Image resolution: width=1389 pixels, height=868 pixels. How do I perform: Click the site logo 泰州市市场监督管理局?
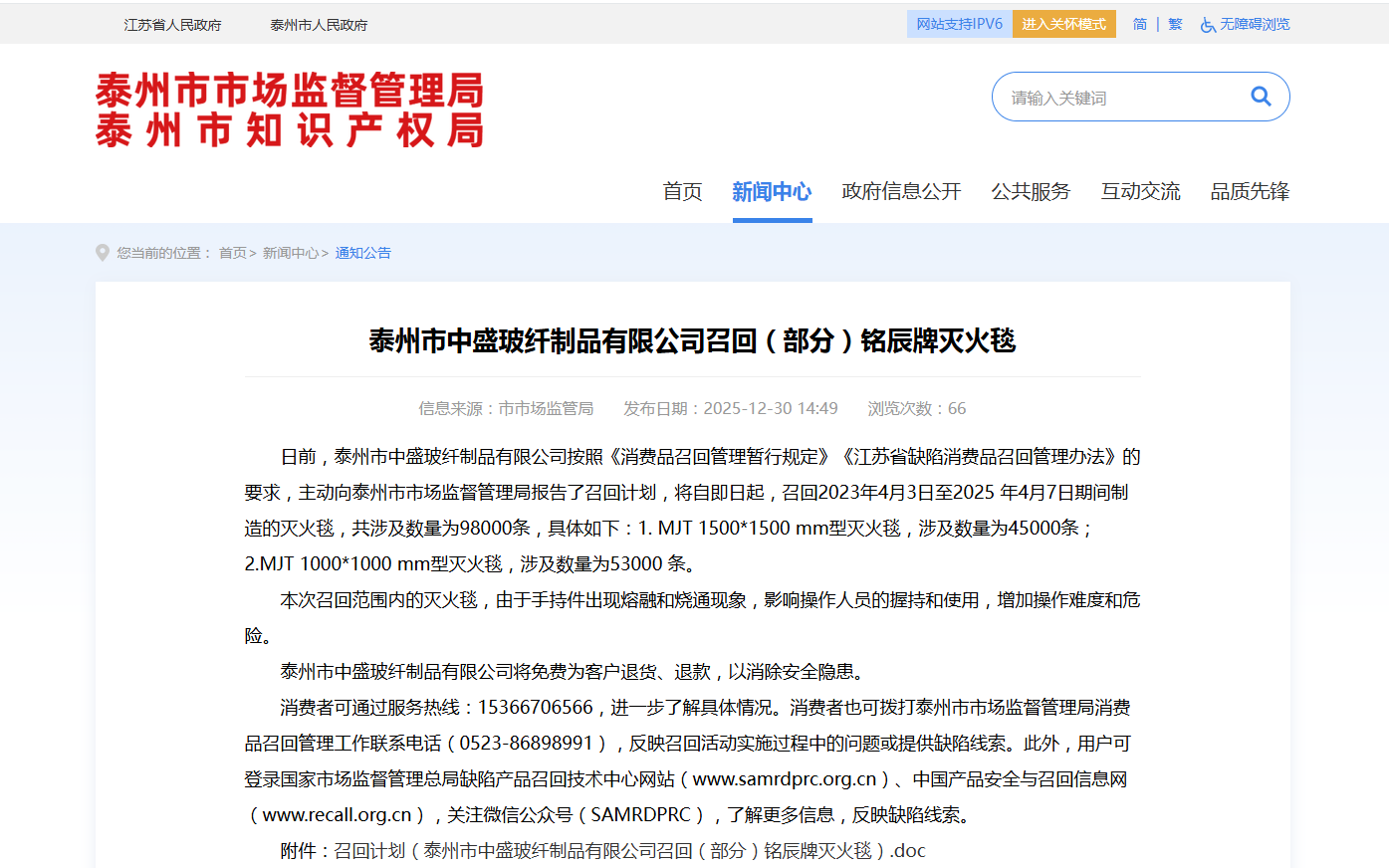[290, 109]
